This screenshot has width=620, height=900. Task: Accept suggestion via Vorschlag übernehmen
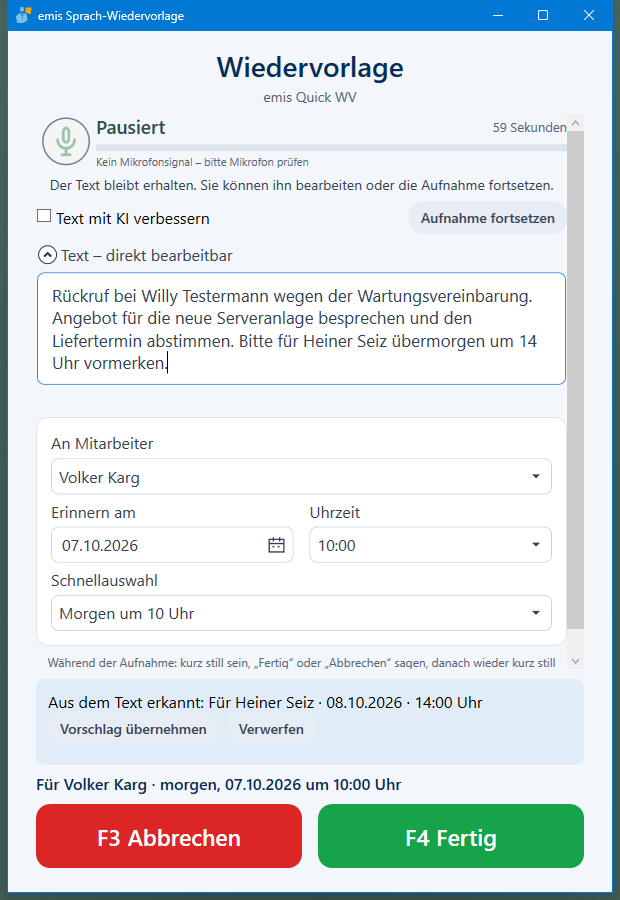tap(133, 730)
